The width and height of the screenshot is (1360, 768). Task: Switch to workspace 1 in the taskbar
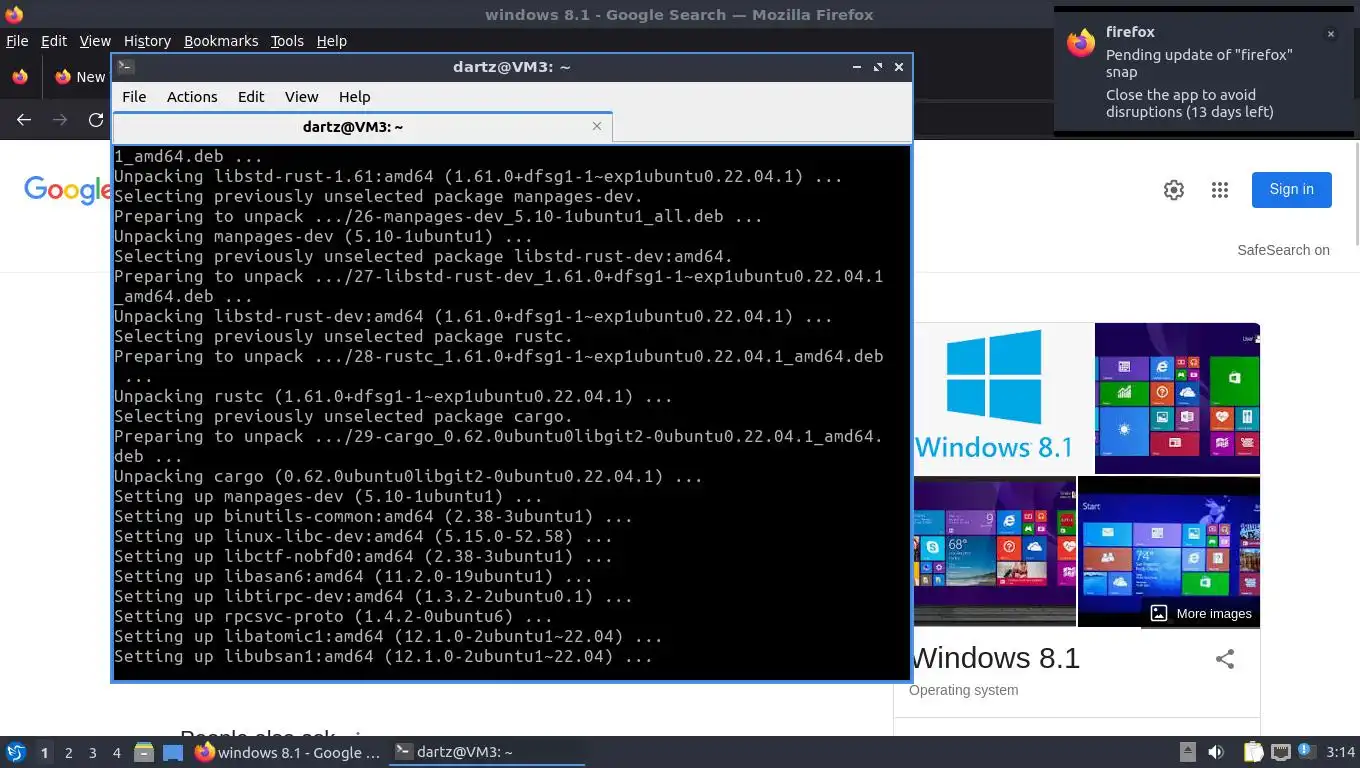[44, 753]
